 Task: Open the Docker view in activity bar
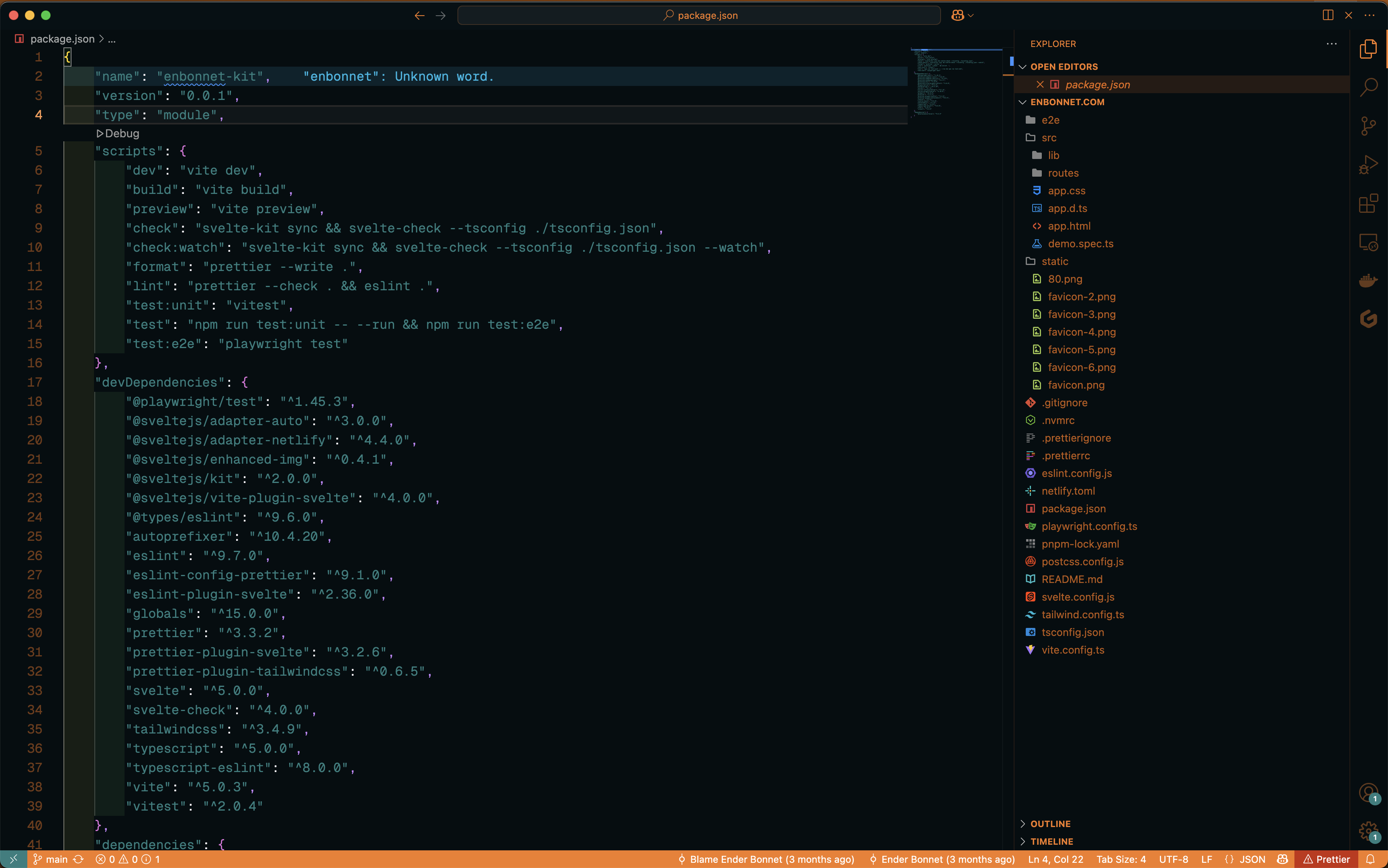(1368, 281)
